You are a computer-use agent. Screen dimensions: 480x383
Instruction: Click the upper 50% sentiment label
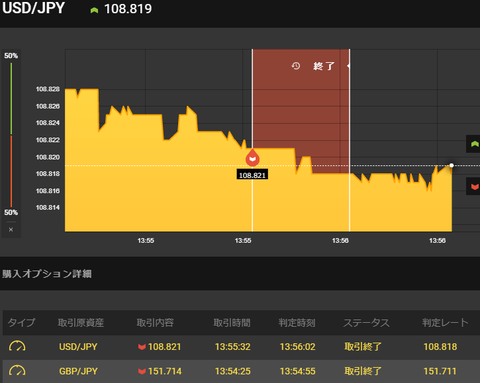(x=11, y=56)
